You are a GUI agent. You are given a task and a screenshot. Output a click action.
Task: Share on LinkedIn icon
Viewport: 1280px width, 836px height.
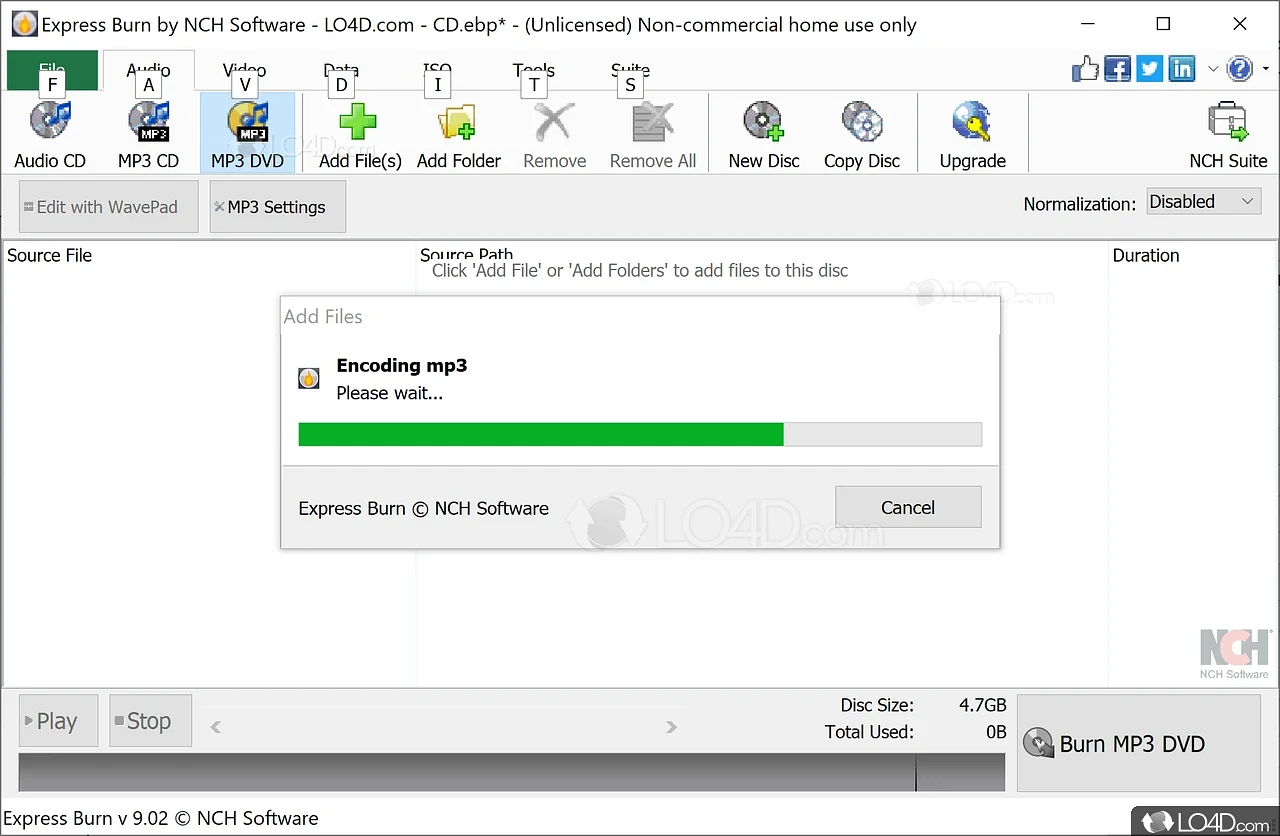tap(1182, 68)
